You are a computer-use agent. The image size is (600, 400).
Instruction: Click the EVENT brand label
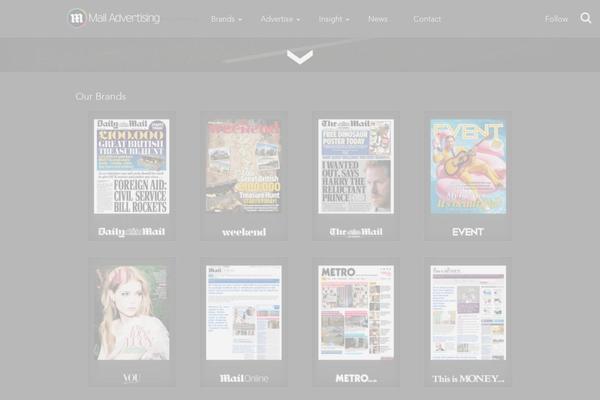click(468, 232)
